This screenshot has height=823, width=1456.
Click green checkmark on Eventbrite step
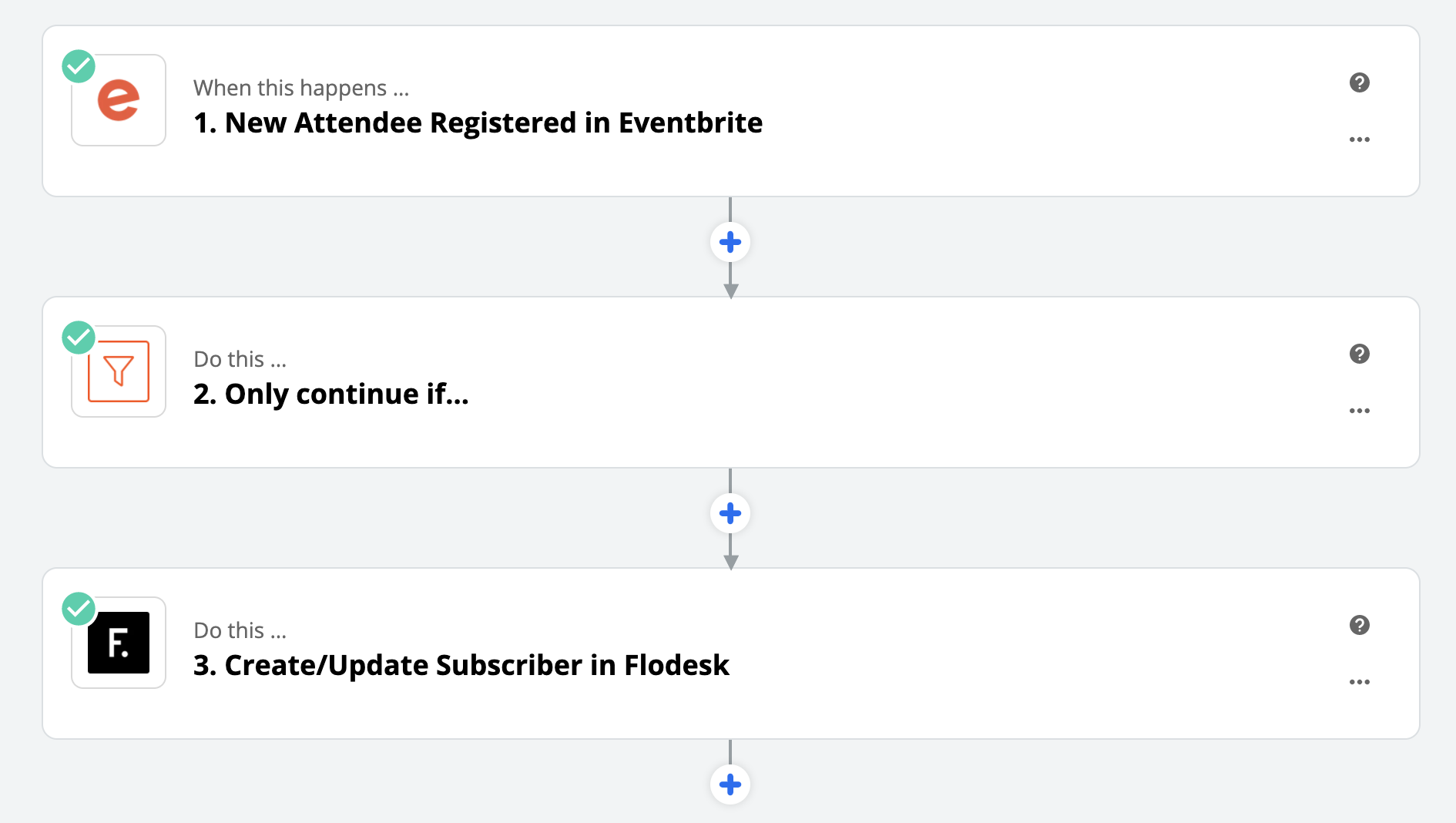click(79, 66)
